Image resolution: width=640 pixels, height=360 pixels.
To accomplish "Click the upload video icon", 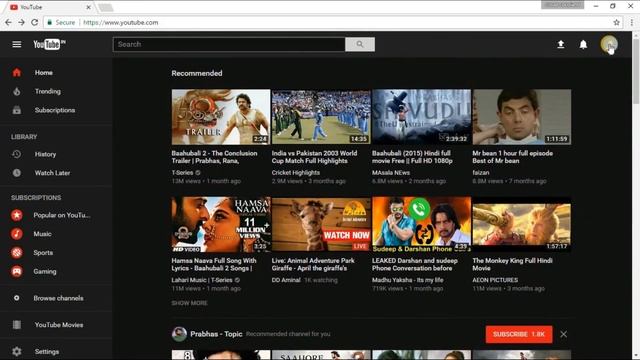I will pos(561,44).
